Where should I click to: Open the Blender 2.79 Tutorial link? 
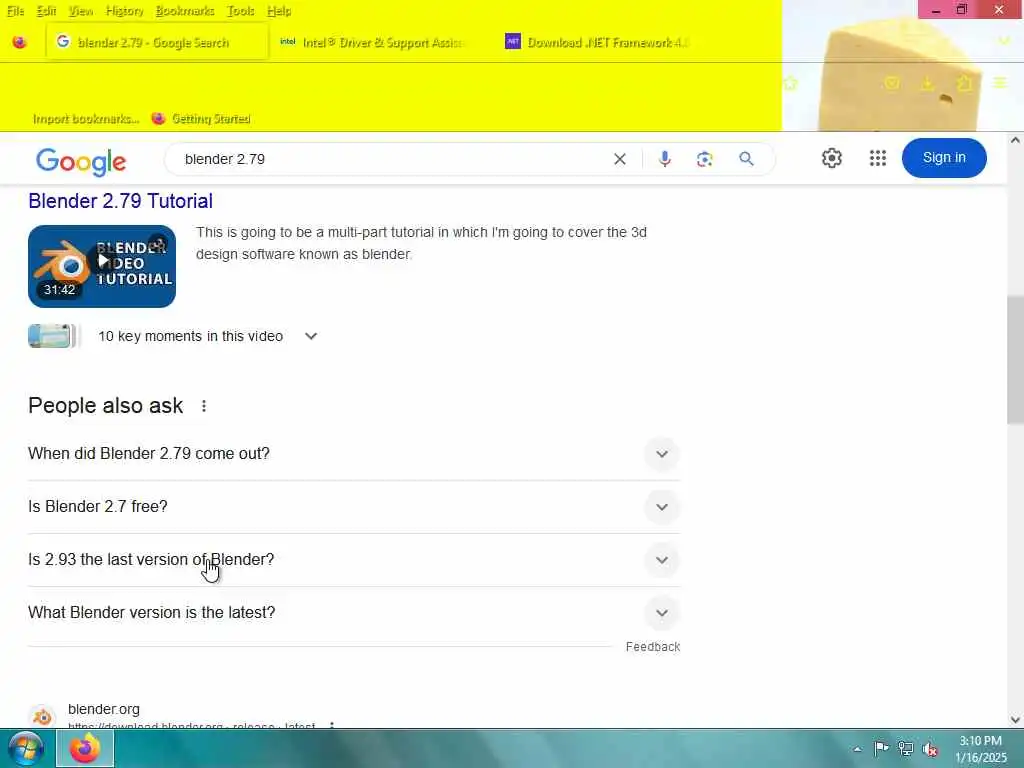[x=120, y=201]
